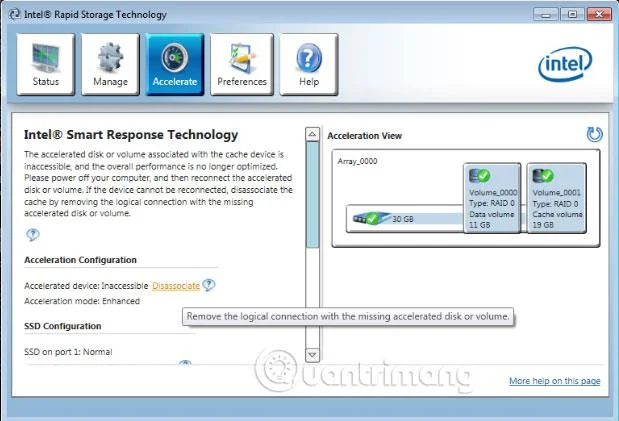619x421 pixels.
Task: Click the SSD Configuration heading
Action: click(63, 326)
